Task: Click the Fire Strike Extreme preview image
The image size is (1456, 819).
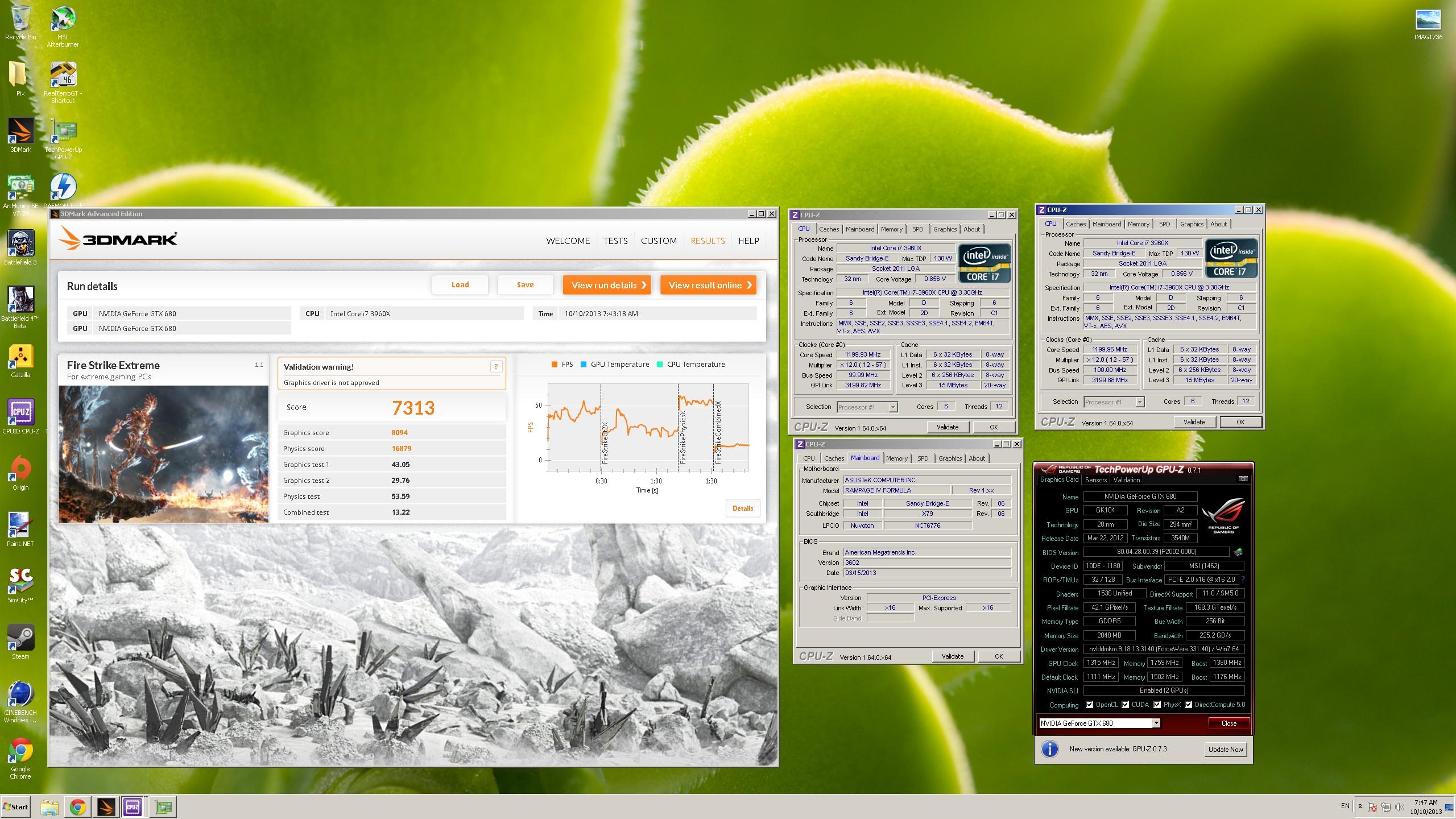Action: [x=163, y=454]
